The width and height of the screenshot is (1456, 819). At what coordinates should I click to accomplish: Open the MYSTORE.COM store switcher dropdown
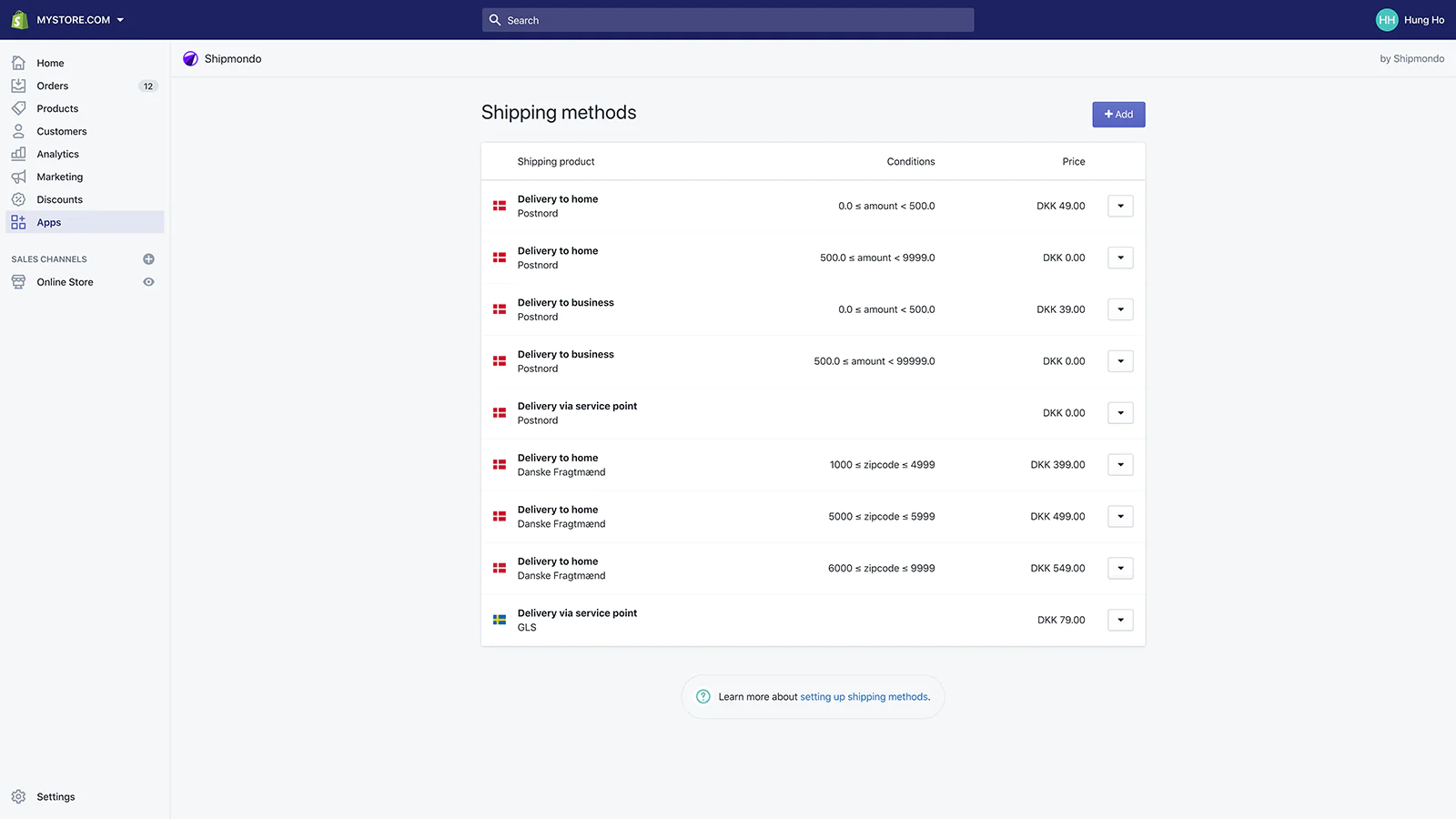[x=80, y=20]
